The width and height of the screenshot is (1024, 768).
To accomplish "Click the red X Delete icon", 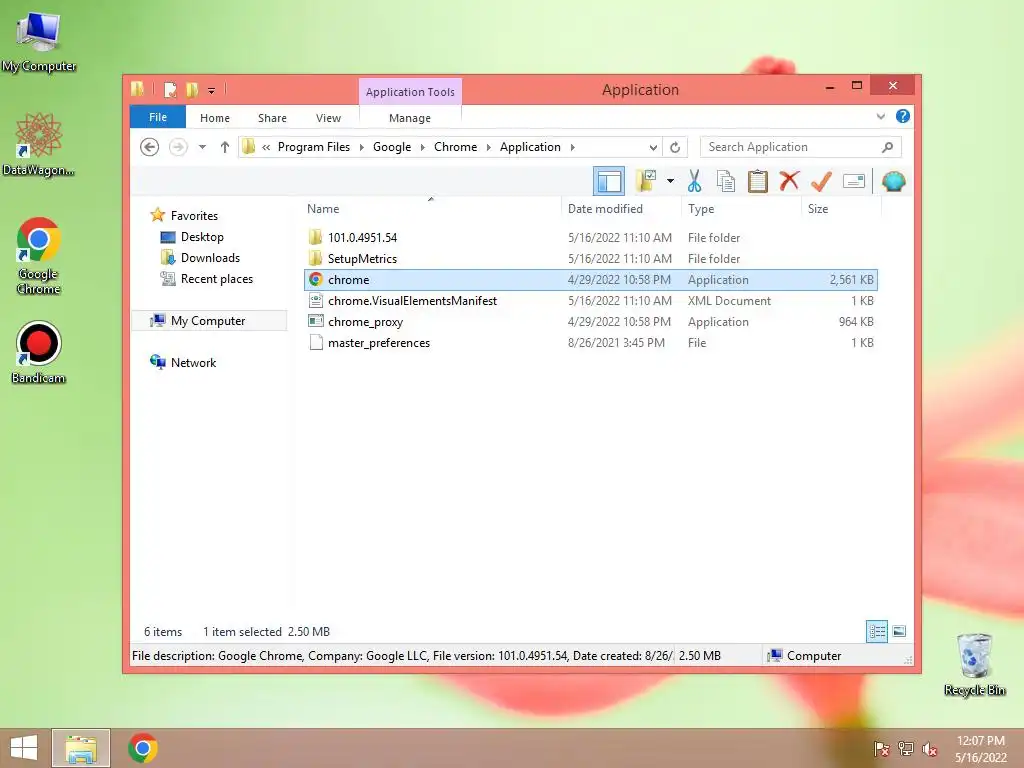I will coord(790,181).
